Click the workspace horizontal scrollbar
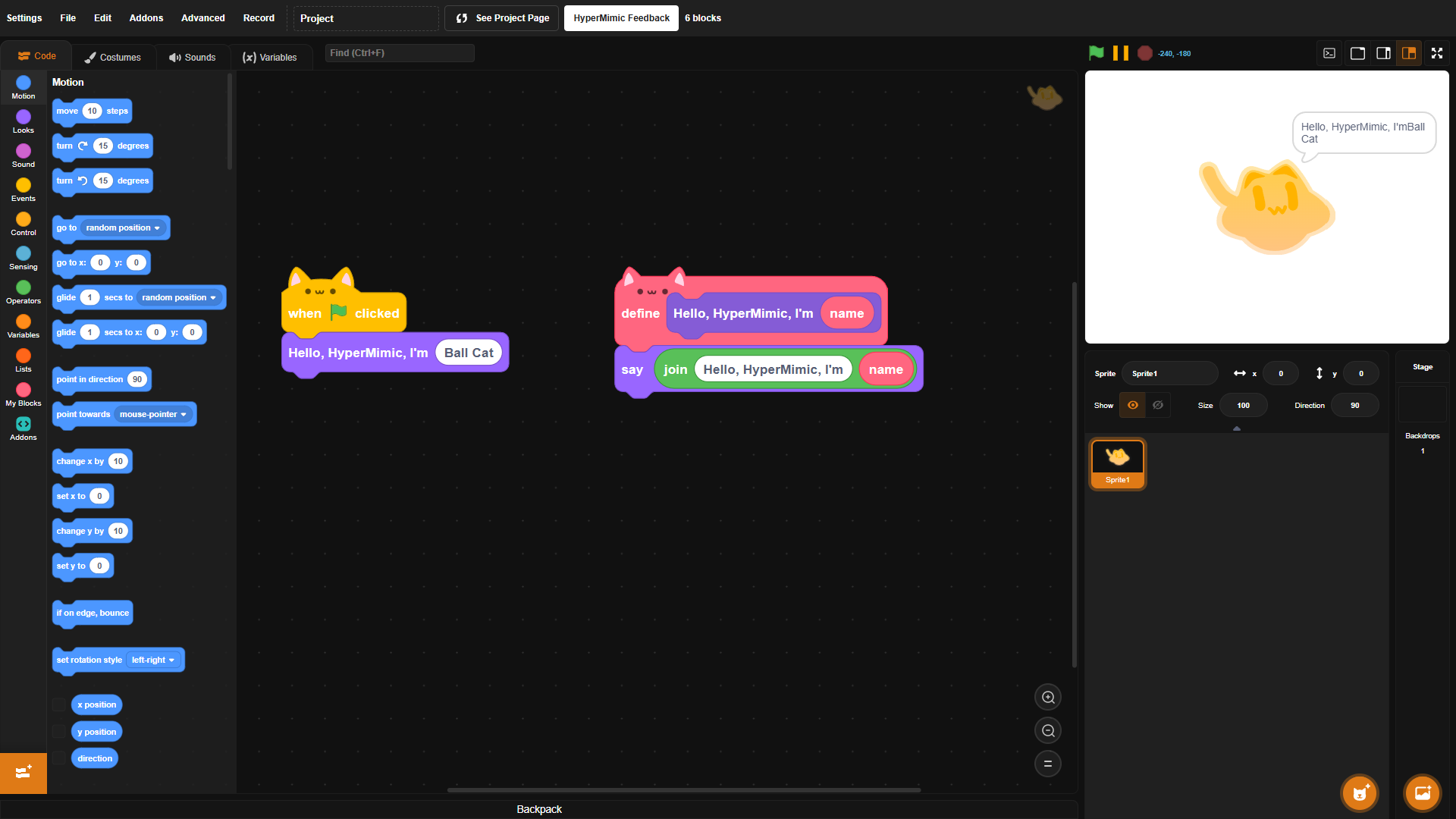The width and height of the screenshot is (1456, 819). point(683,790)
